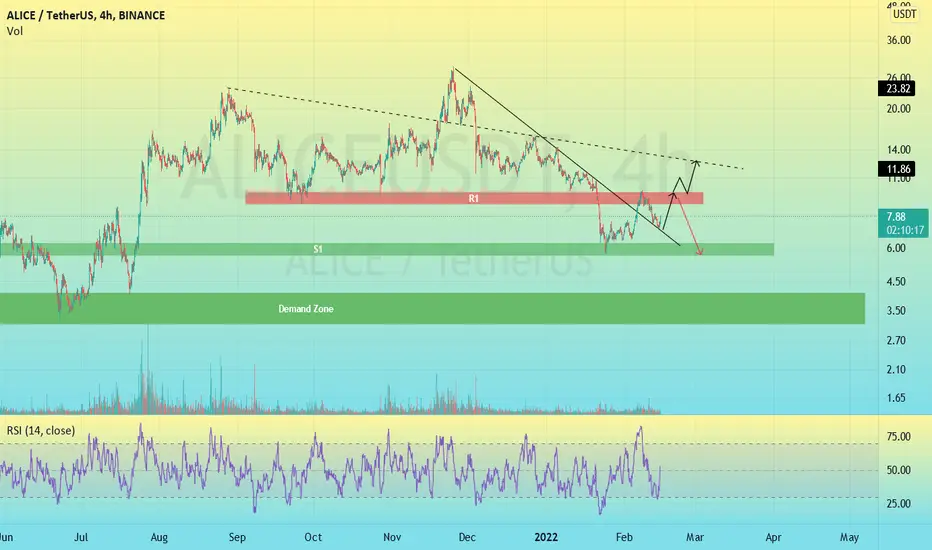Click Jul on the time axis

click(x=81, y=537)
